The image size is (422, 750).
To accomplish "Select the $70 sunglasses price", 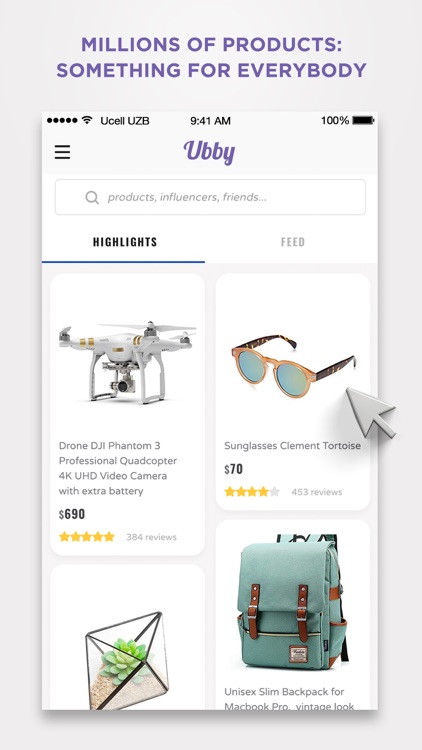I will pyautogui.click(x=233, y=469).
